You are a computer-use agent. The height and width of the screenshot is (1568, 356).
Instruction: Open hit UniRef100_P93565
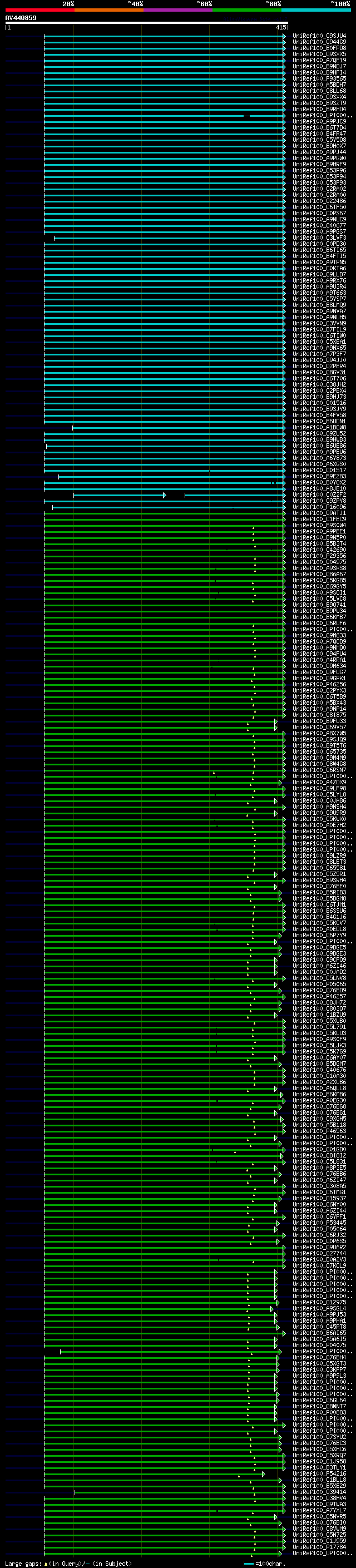[x=319, y=78]
